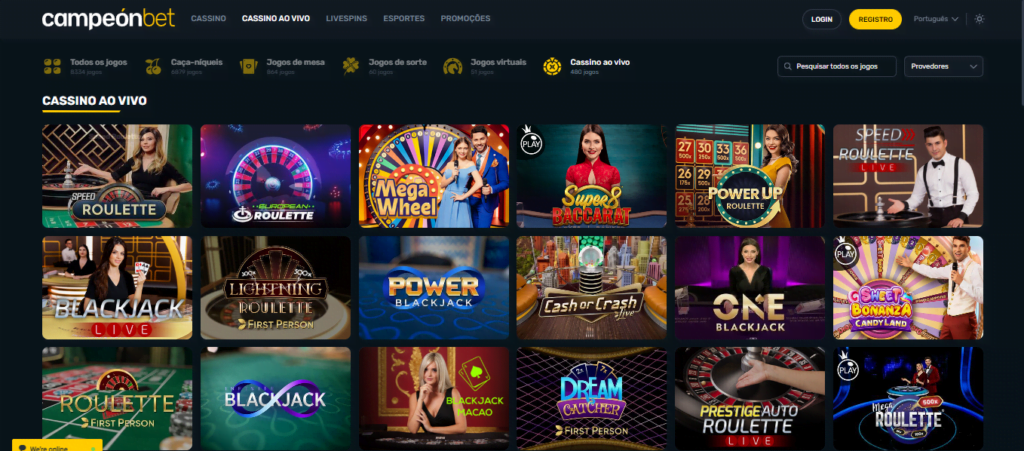Click the Todos os jogos category icon

[x=52, y=66]
